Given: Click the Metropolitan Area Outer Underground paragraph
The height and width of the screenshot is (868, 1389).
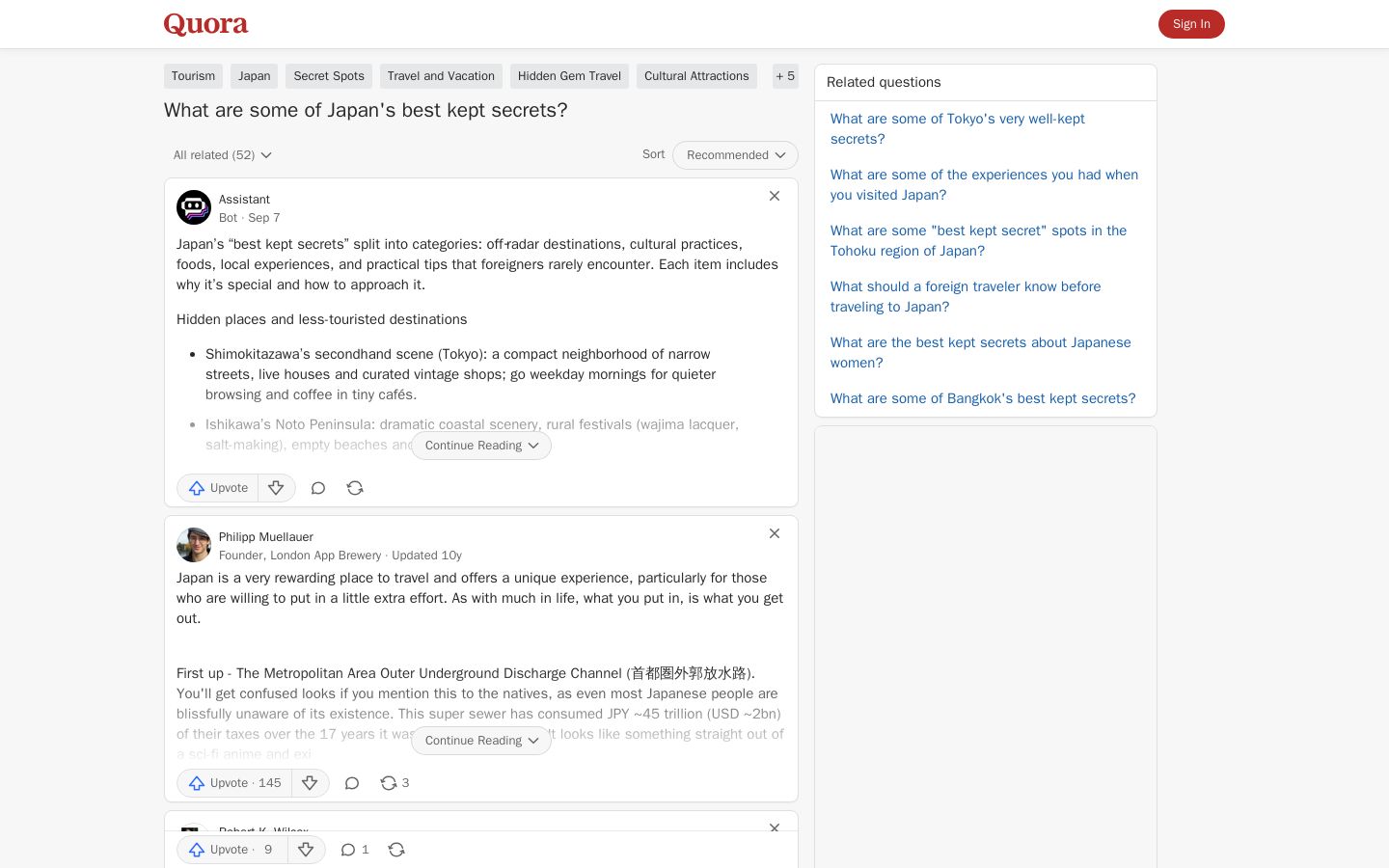Looking at the screenshot, I should (480, 714).
